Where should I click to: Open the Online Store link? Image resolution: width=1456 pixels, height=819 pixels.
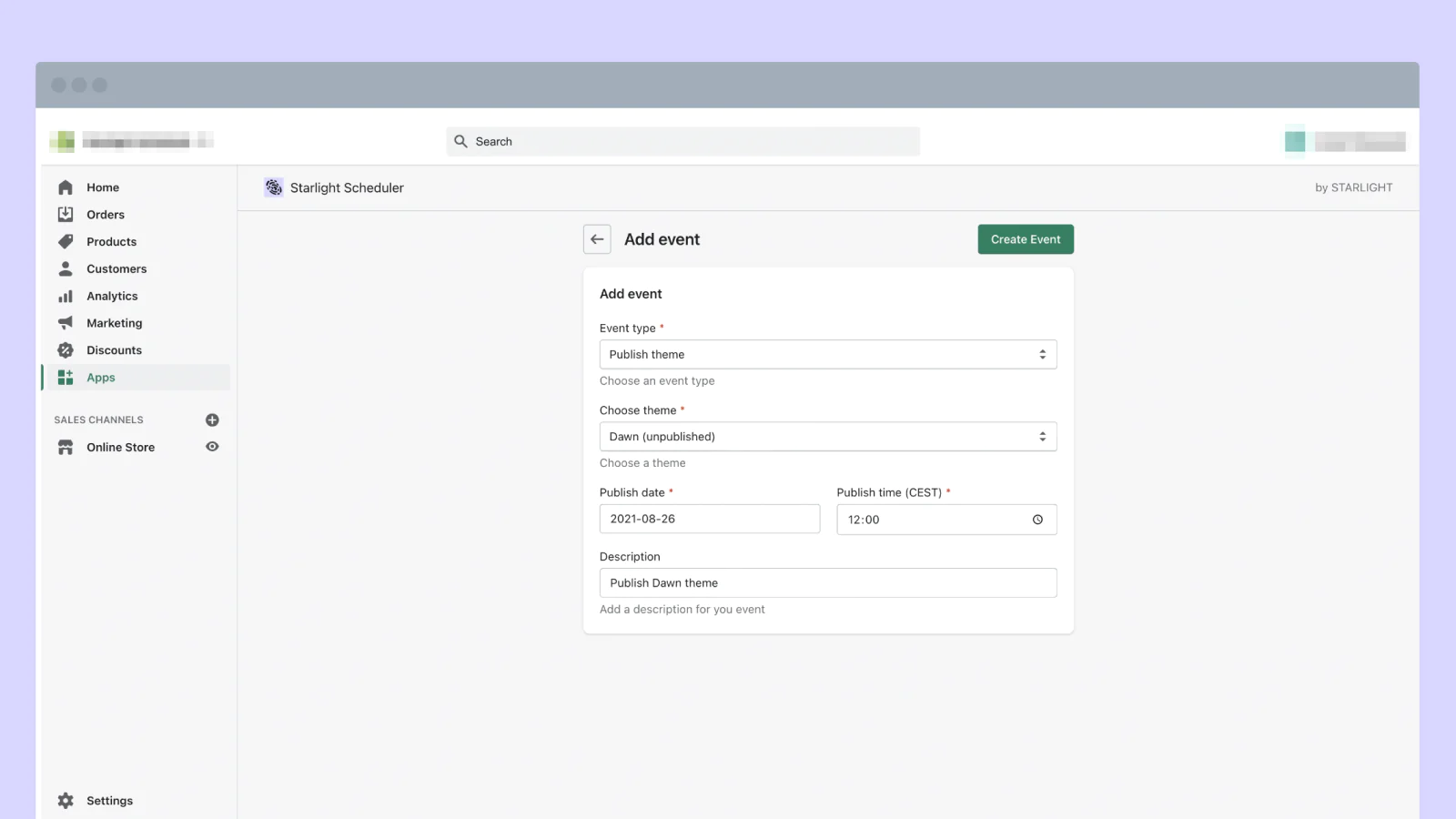[120, 448]
